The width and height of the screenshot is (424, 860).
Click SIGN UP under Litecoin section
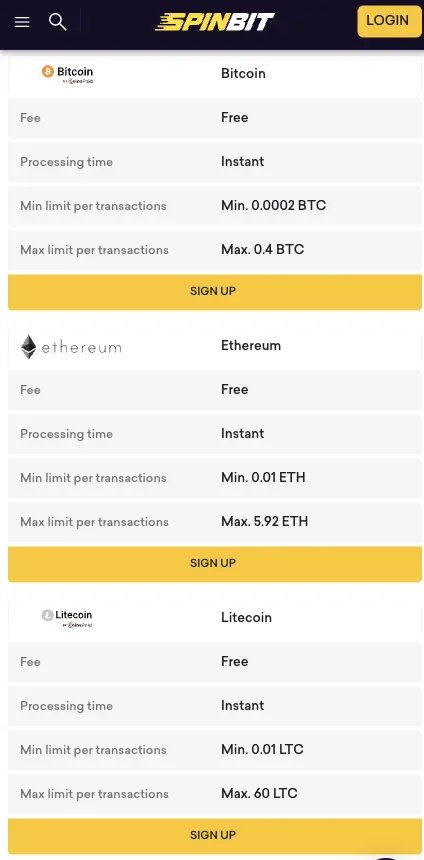(x=214, y=836)
